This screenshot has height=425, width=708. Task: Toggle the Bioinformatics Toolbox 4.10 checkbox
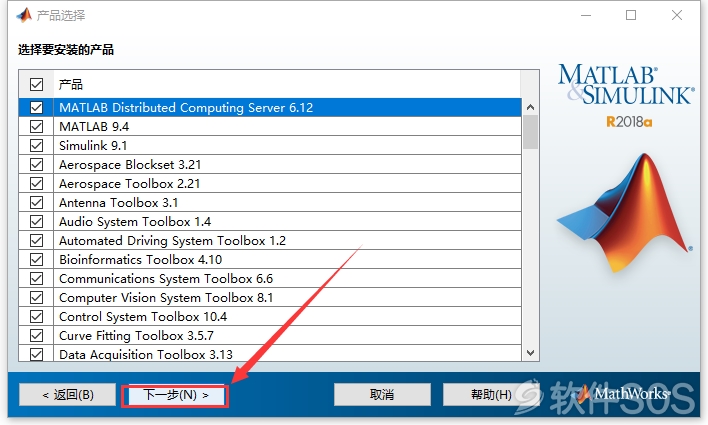pyautogui.click(x=36, y=259)
